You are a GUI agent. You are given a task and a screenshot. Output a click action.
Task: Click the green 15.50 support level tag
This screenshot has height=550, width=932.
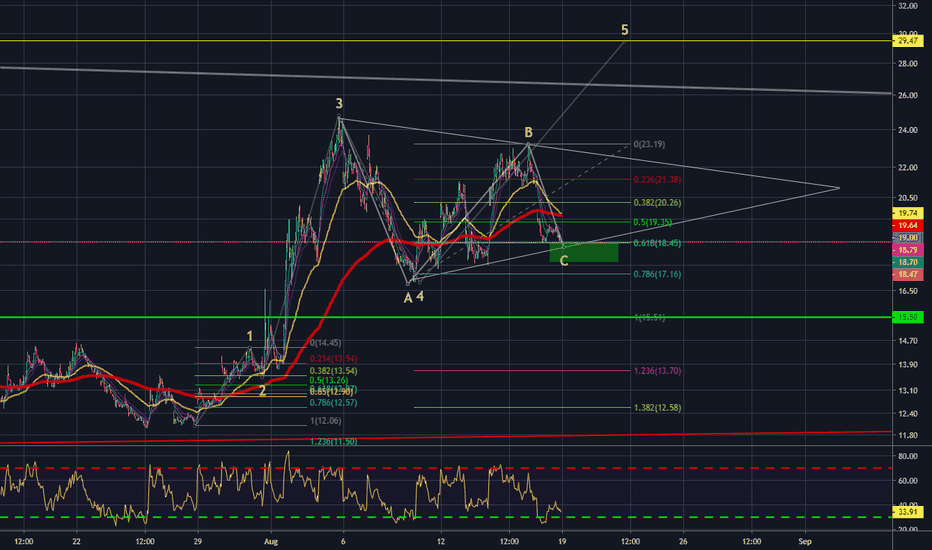[908, 318]
